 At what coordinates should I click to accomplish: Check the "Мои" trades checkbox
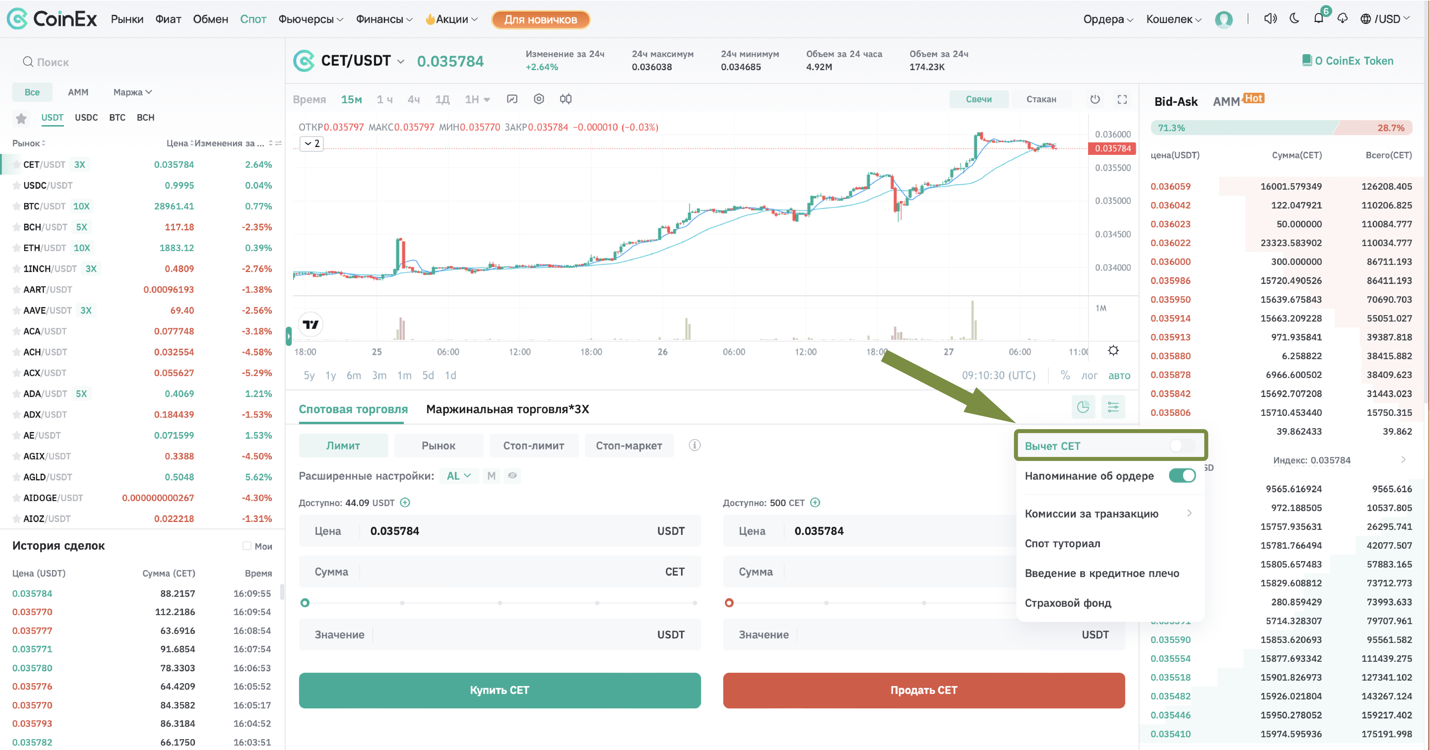pos(246,546)
